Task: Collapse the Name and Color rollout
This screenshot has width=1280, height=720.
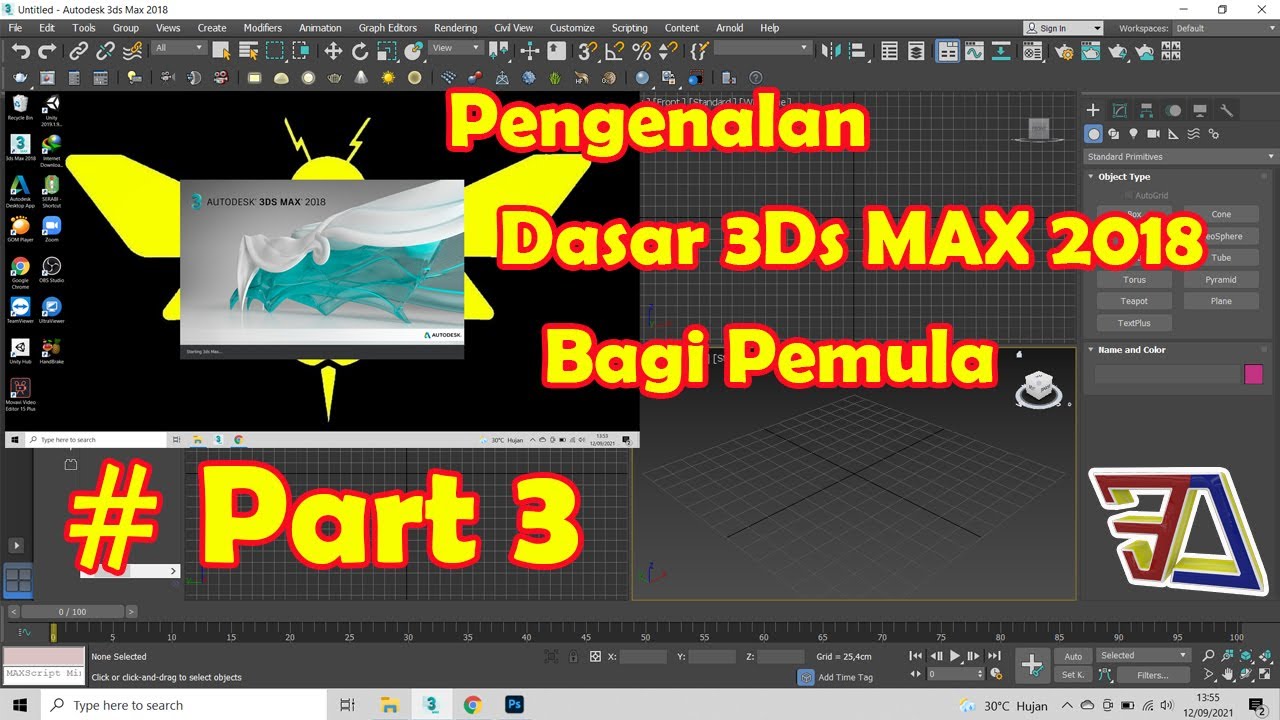Action: (x=1131, y=350)
